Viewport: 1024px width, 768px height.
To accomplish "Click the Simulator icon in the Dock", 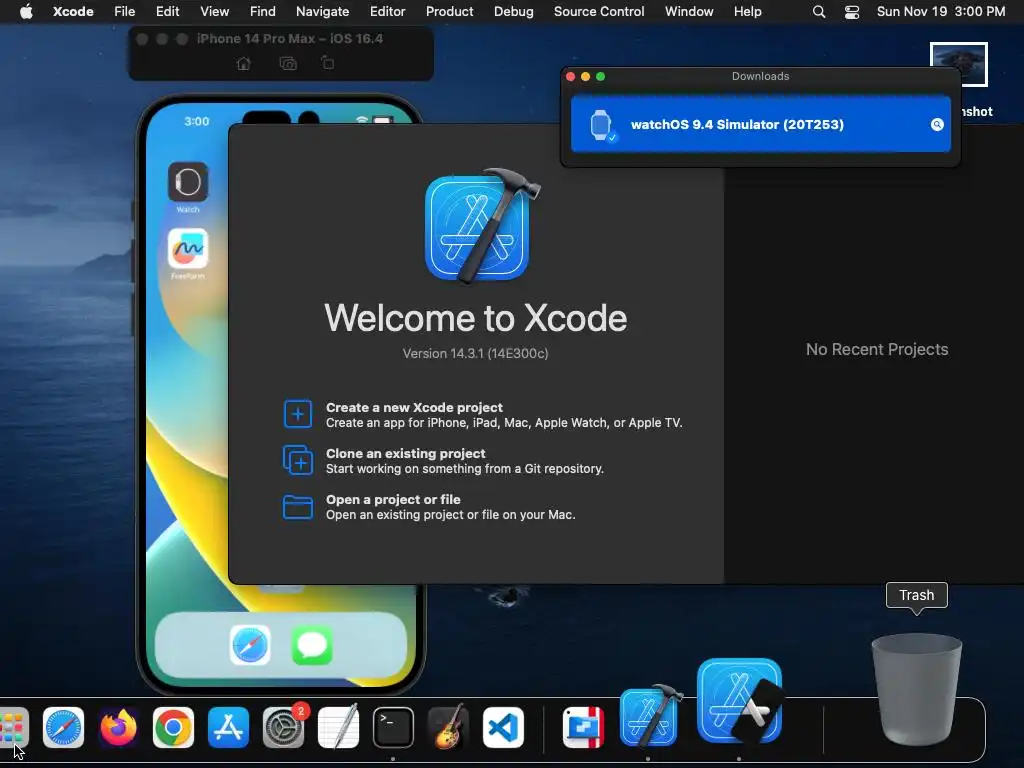I will pyautogui.click(x=740, y=701).
